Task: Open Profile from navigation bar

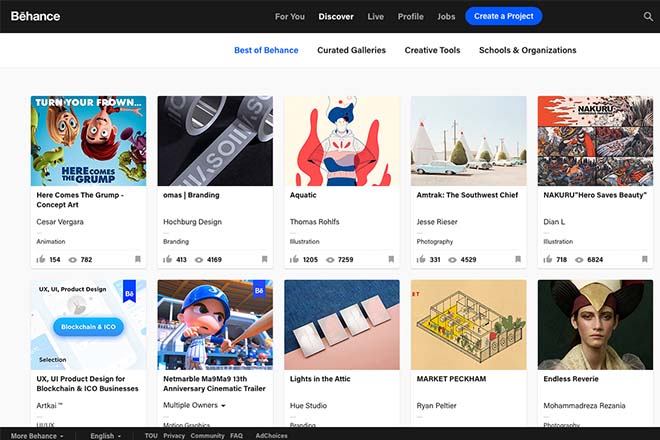Action: pyautogui.click(x=410, y=16)
